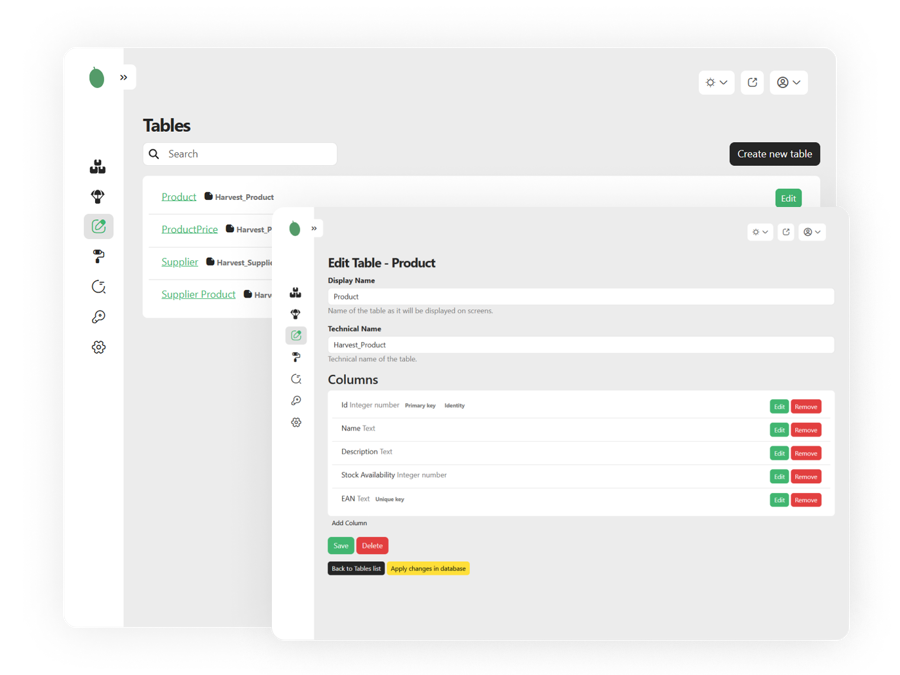Click the Create new table button
Screen dimensions: 900x675
point(774,154)
